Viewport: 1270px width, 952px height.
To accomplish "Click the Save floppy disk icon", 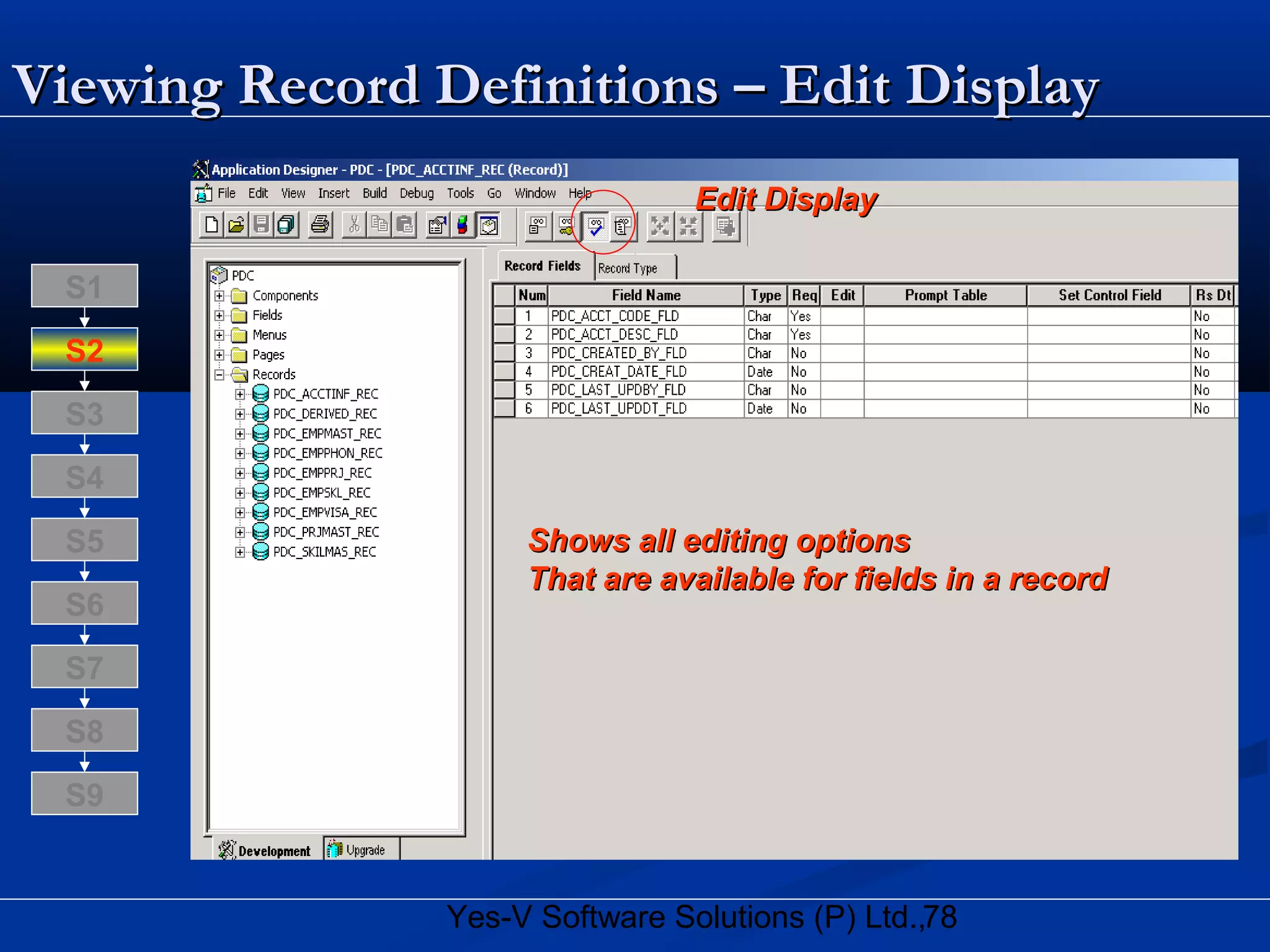I will [261, 225].
